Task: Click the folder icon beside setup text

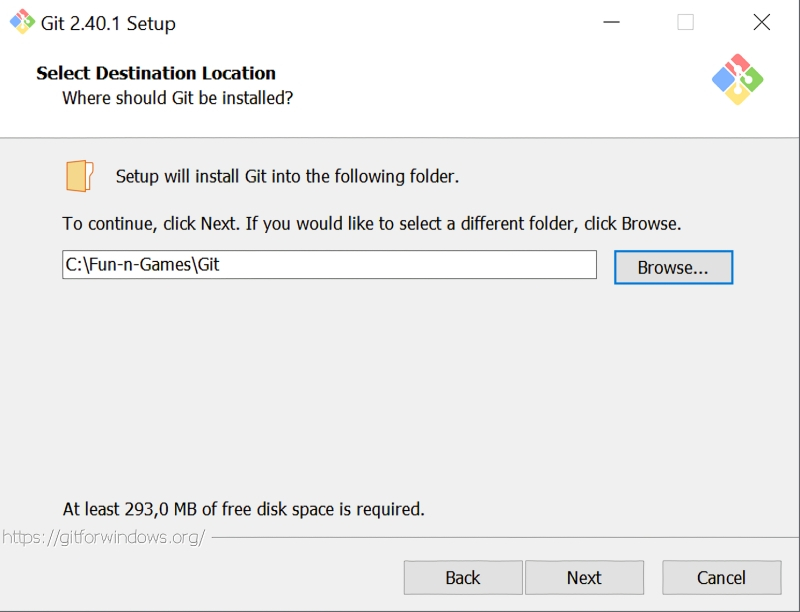Action: tap(80, 176)
